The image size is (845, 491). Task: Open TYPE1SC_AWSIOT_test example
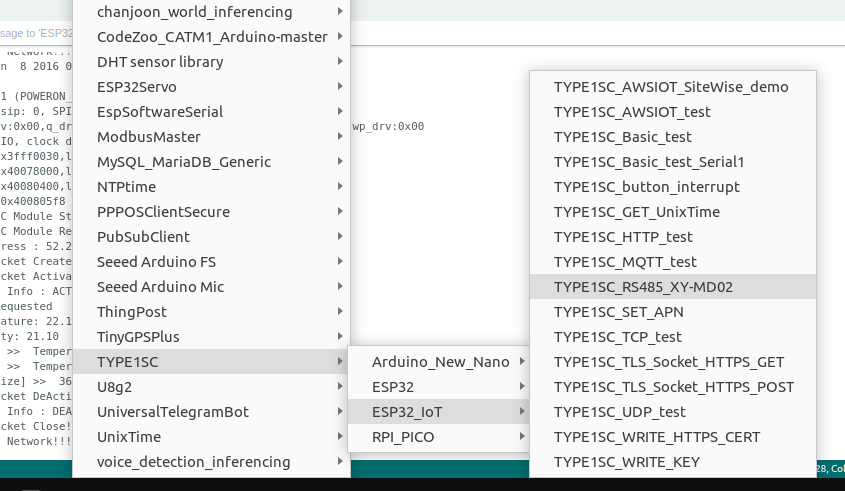pyautogui.click(x=673, y=112)
